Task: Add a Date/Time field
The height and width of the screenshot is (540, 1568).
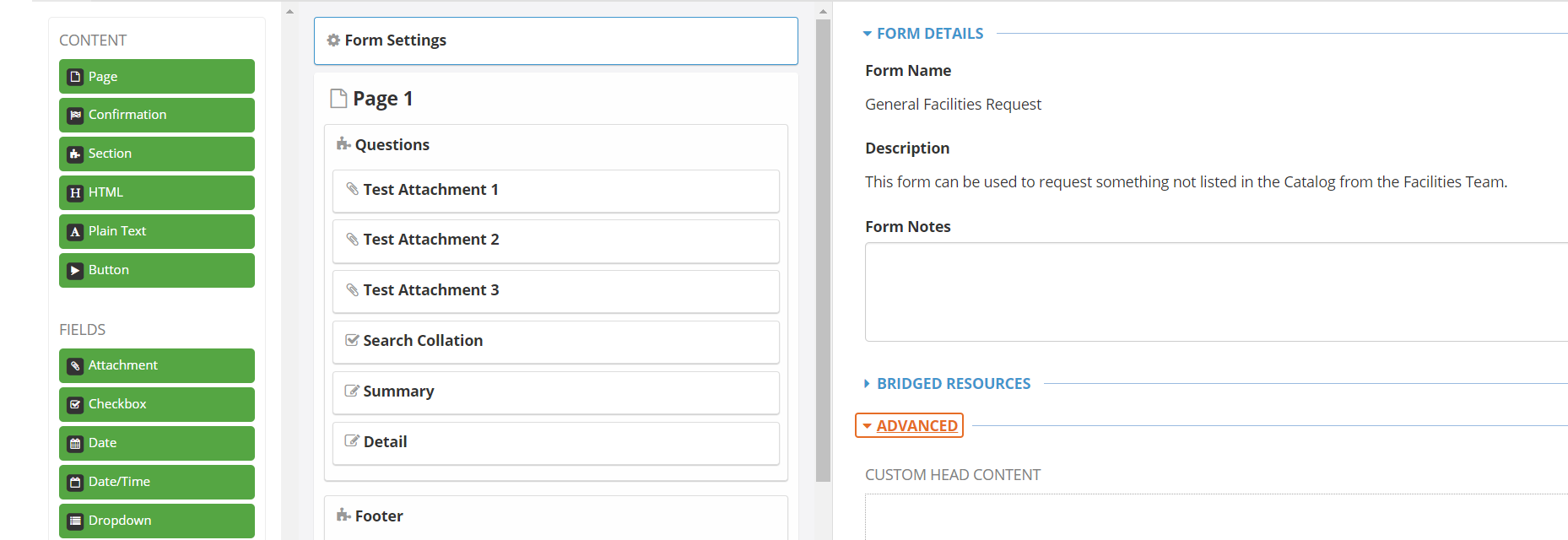Action: [x=157, y=483]
